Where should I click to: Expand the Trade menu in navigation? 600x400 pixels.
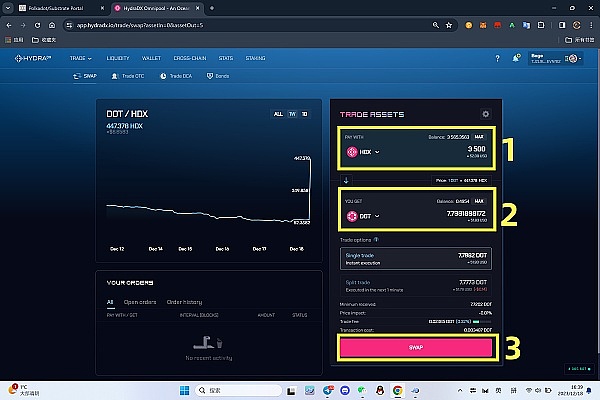coord(81,59)
